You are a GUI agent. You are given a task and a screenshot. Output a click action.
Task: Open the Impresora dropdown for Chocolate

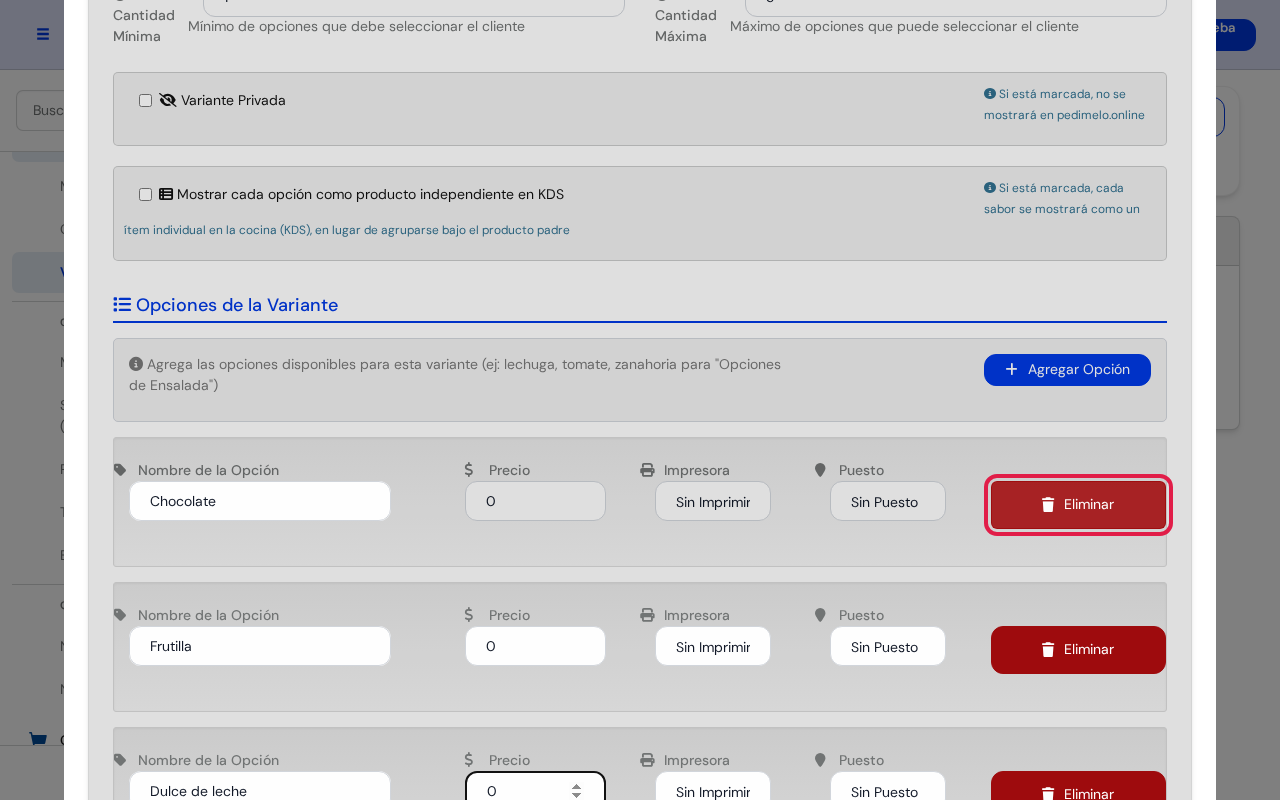713,501
